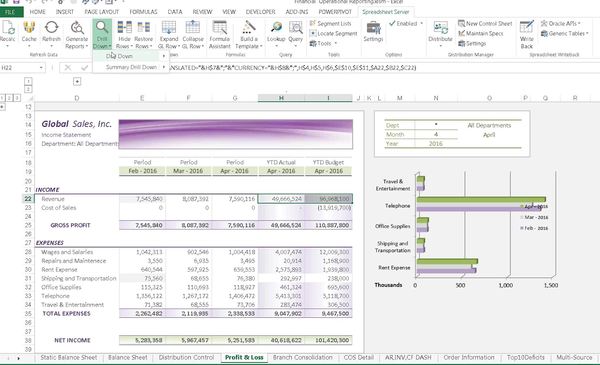The height and width of the screenshot is (365, 600).
Task: Open the Lookup query tool
Action: pos(276,34)
